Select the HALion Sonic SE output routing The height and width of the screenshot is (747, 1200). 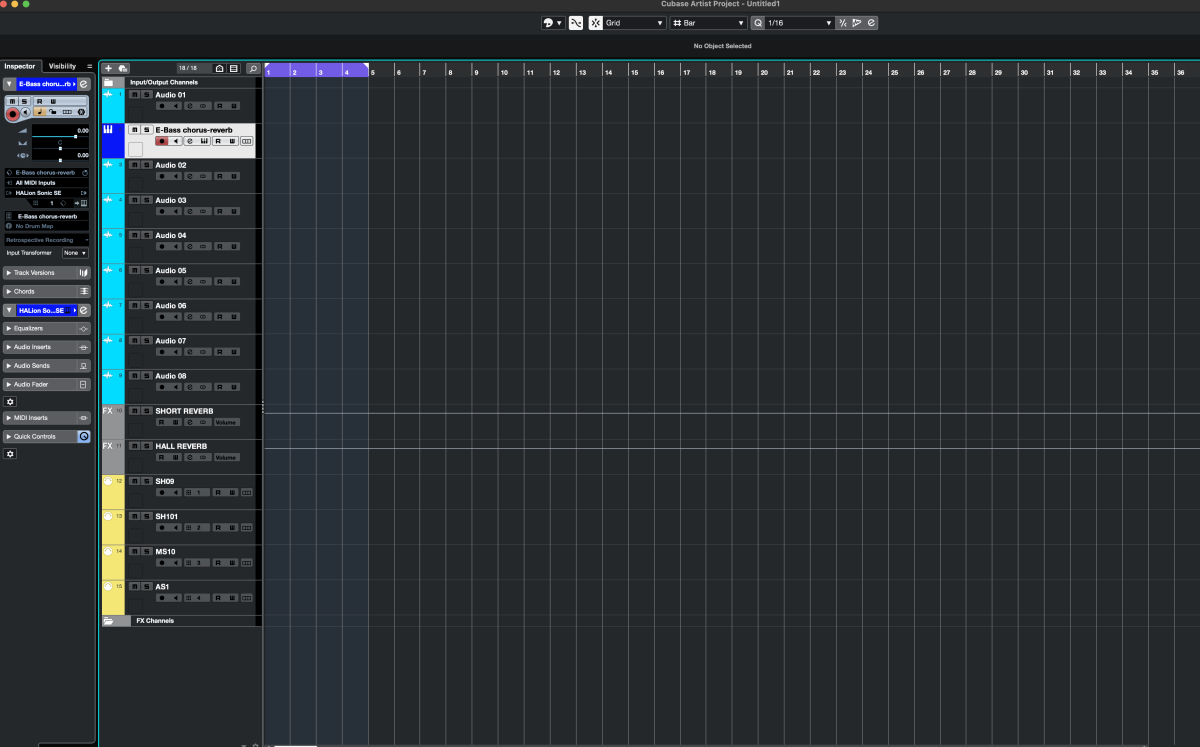point(46,192)
